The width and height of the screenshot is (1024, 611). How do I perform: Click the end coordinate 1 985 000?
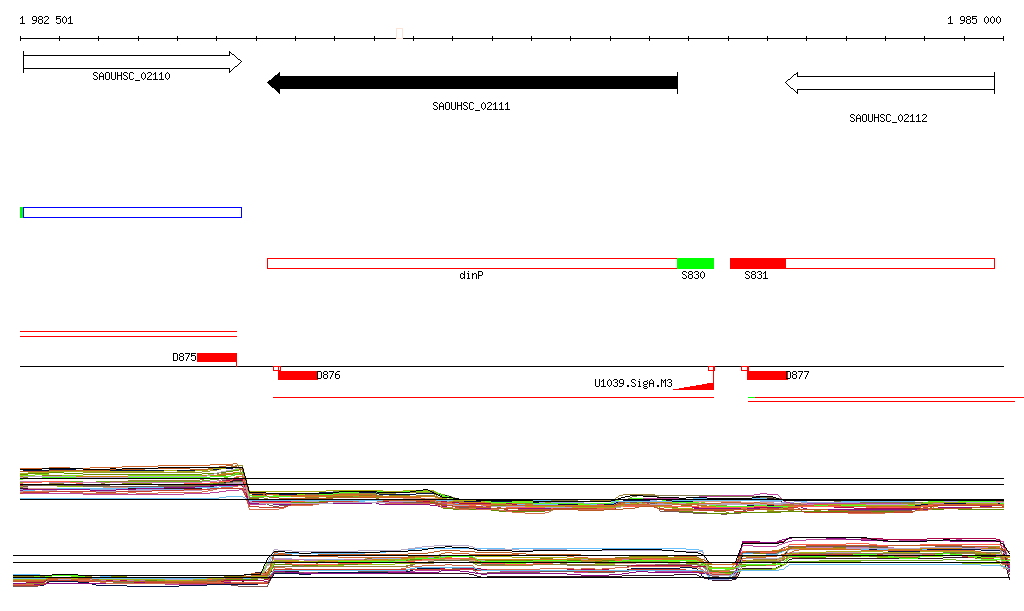point(974,20)
